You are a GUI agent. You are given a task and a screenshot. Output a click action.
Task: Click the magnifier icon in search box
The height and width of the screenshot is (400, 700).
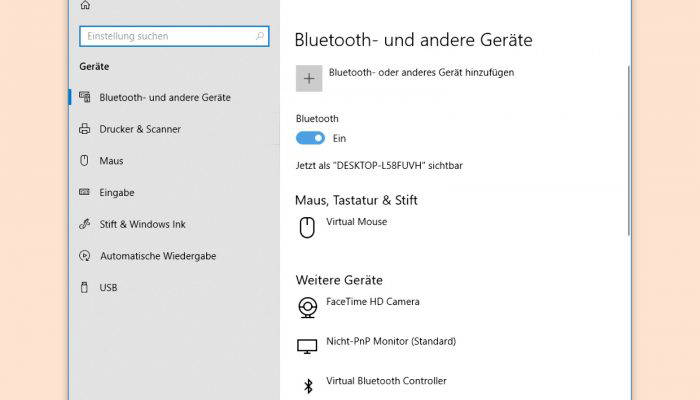coord(259,36)
